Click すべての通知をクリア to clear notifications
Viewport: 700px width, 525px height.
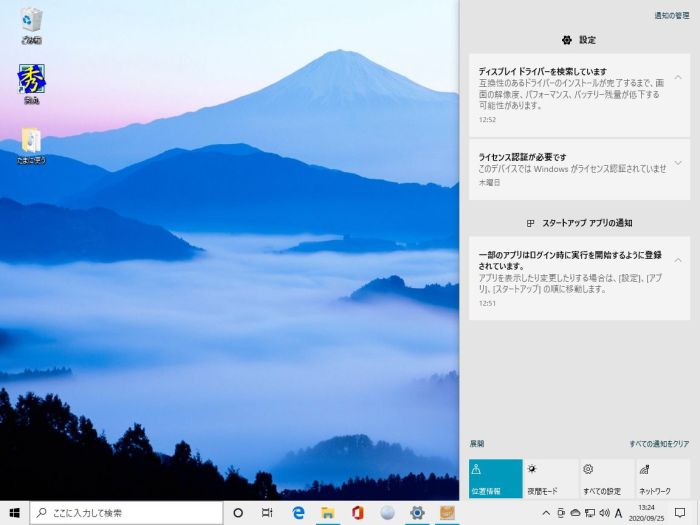pyautogui.click(x=658, y=443)
